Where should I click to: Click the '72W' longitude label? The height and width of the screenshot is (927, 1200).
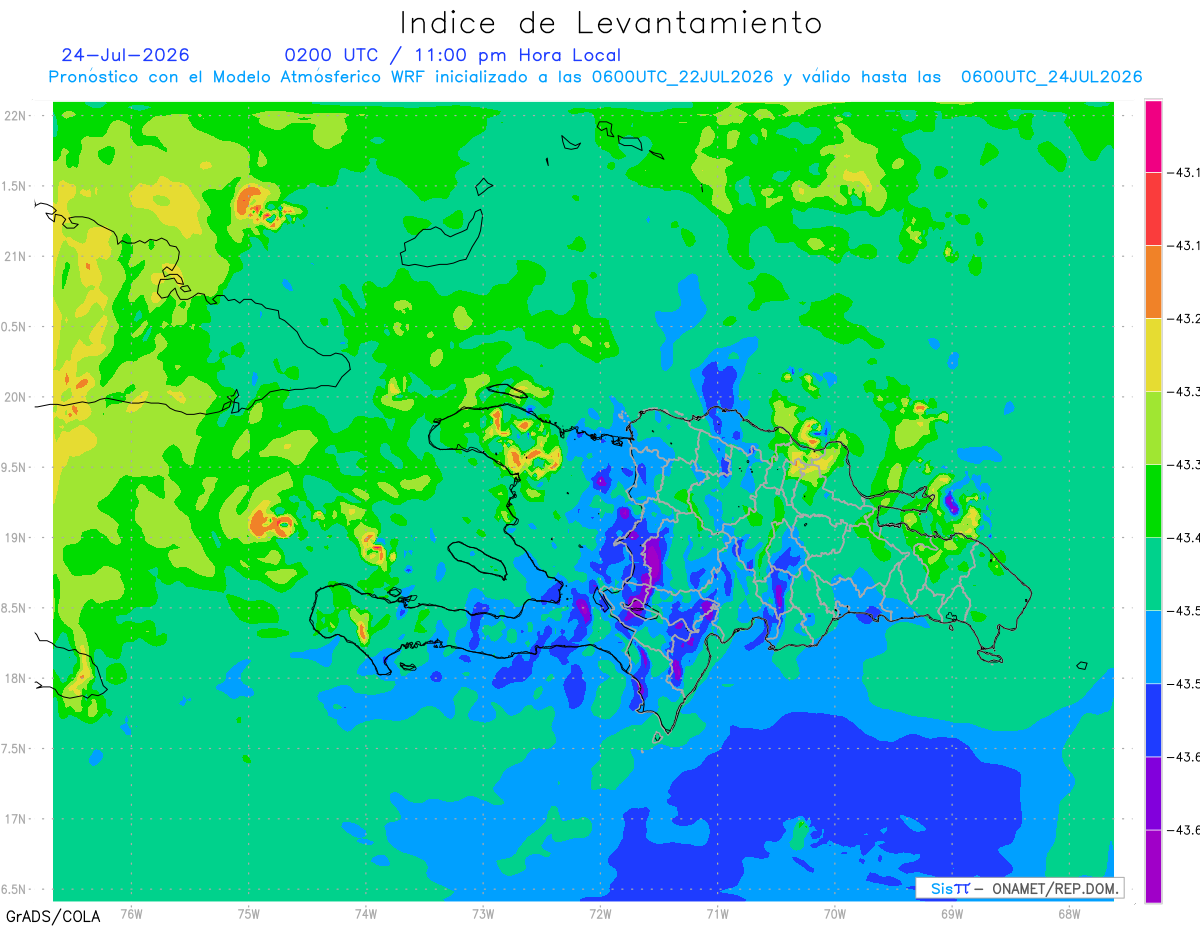click(600, 912)
